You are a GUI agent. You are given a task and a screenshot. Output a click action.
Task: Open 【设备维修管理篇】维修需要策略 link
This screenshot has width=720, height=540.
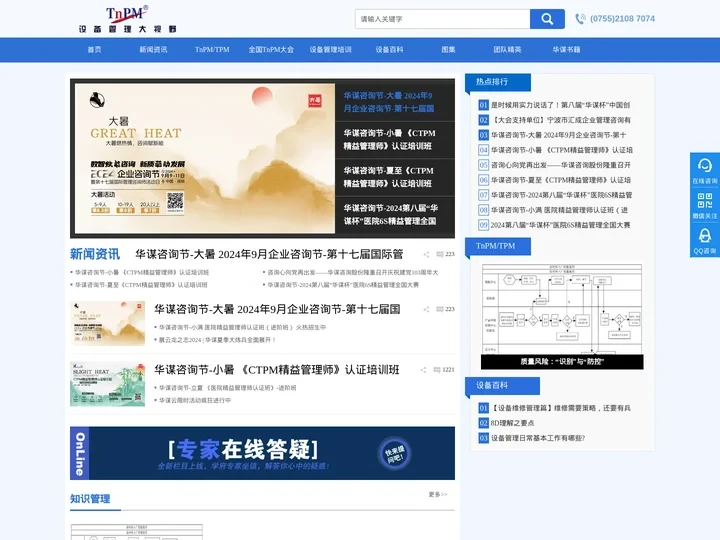coord(561,408)
